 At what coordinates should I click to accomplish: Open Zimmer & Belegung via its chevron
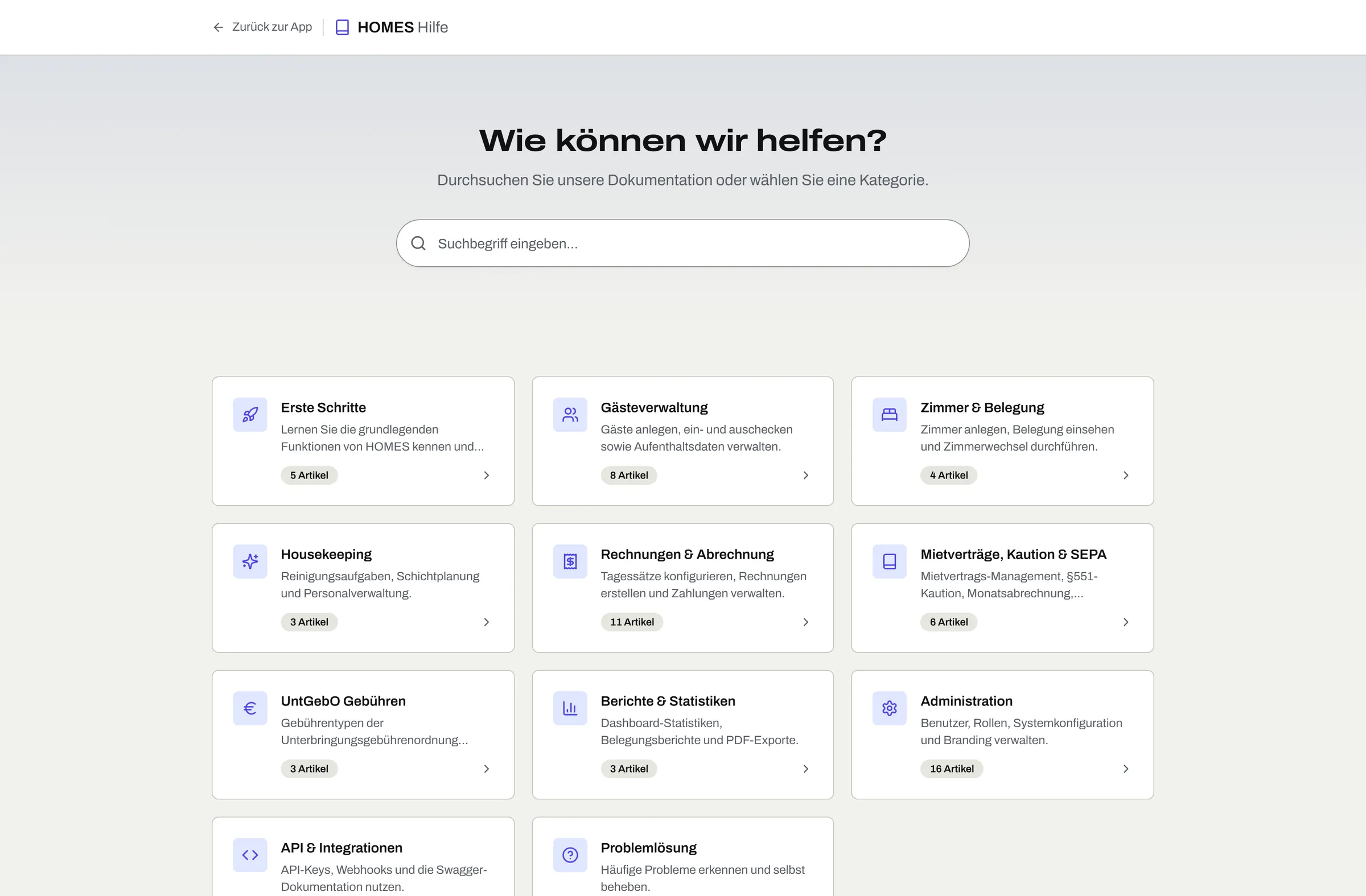[x=1125, y=475]
